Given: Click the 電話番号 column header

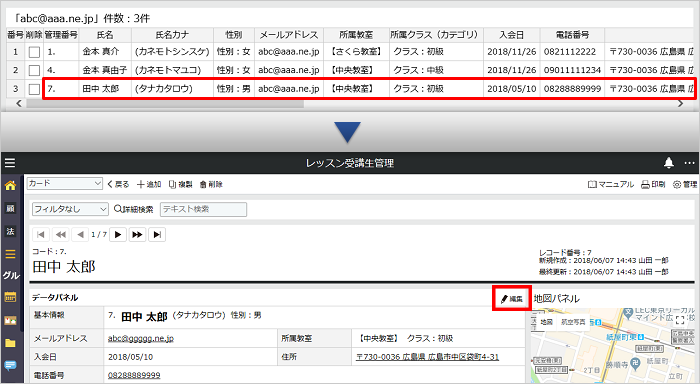Looking at the screenshot, I should [x=572, y=35].
